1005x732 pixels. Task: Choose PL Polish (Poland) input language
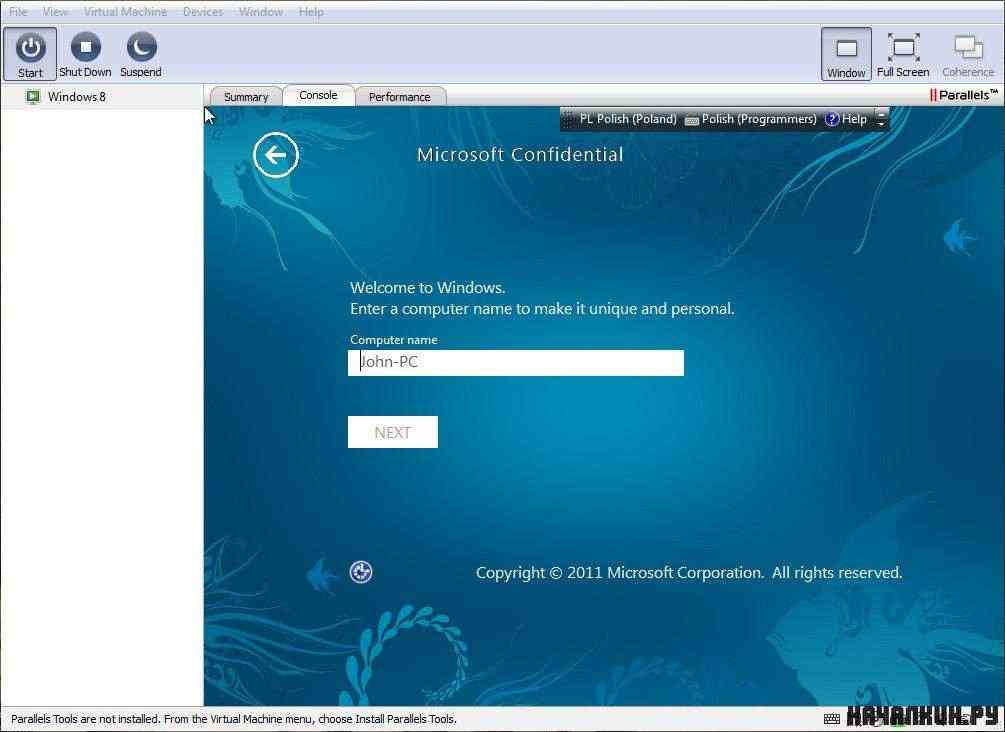(627, 119)
